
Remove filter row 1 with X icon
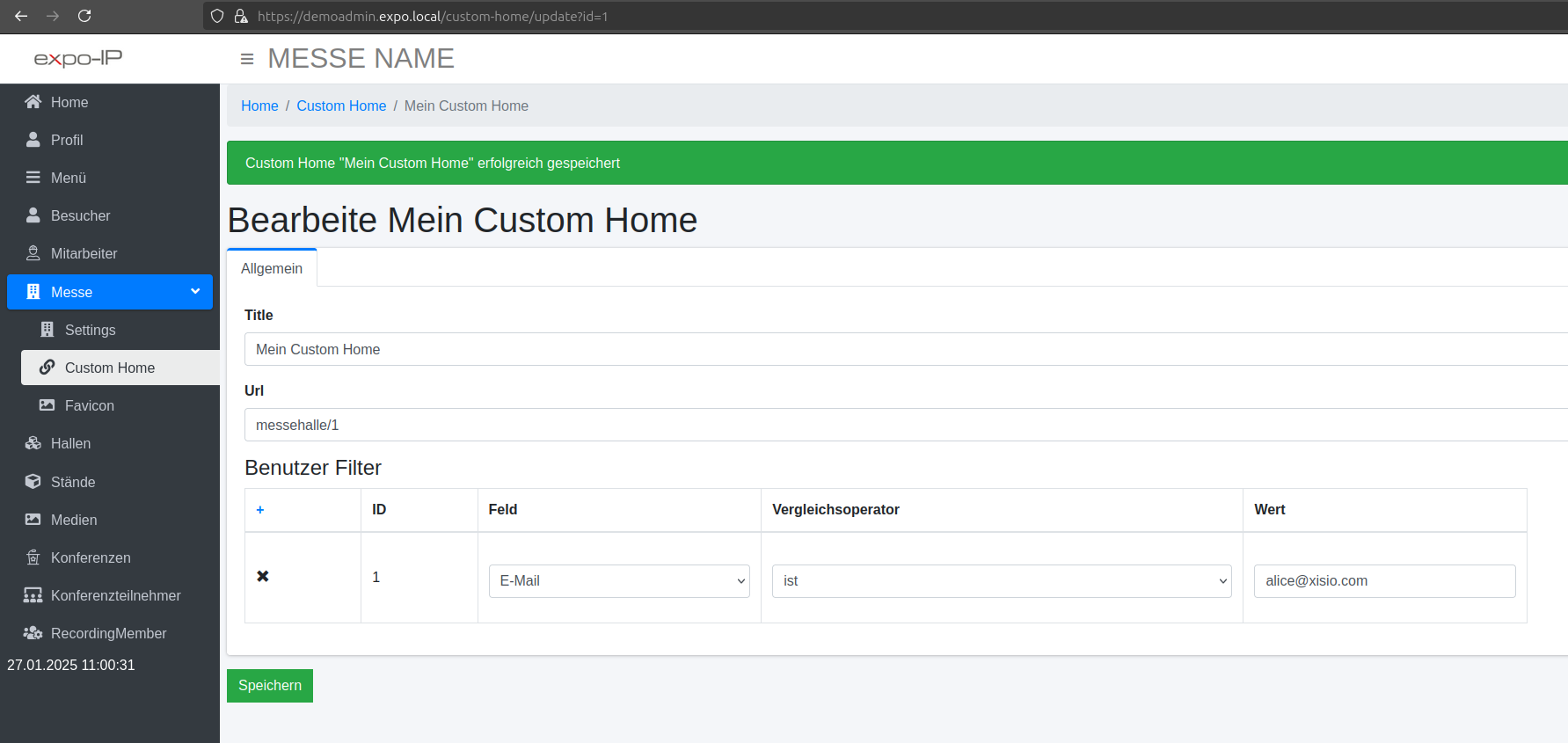262,577
